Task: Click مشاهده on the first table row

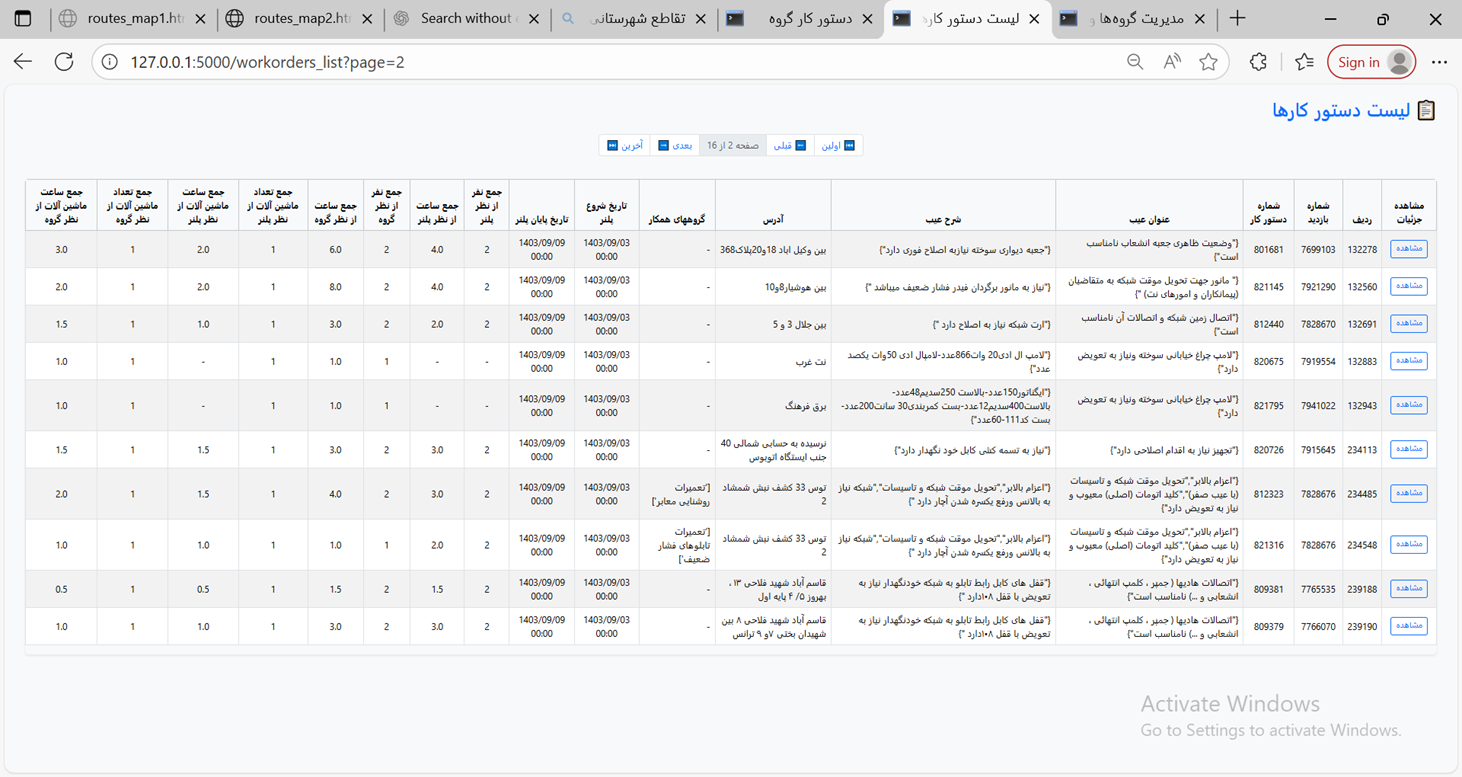Action: tap(1408, 248)
